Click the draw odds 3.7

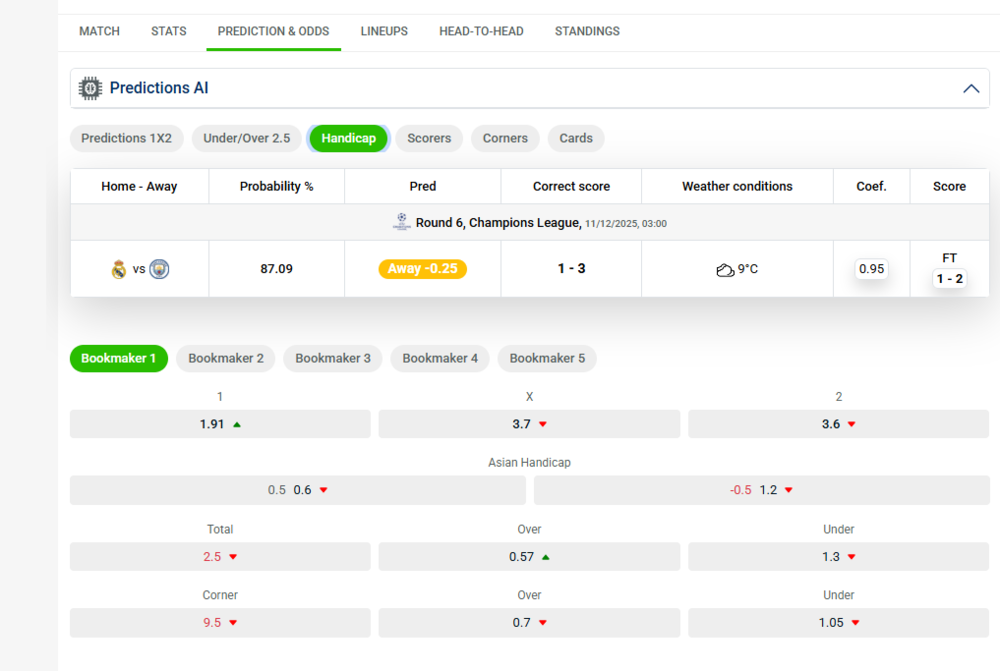[529, 424]
